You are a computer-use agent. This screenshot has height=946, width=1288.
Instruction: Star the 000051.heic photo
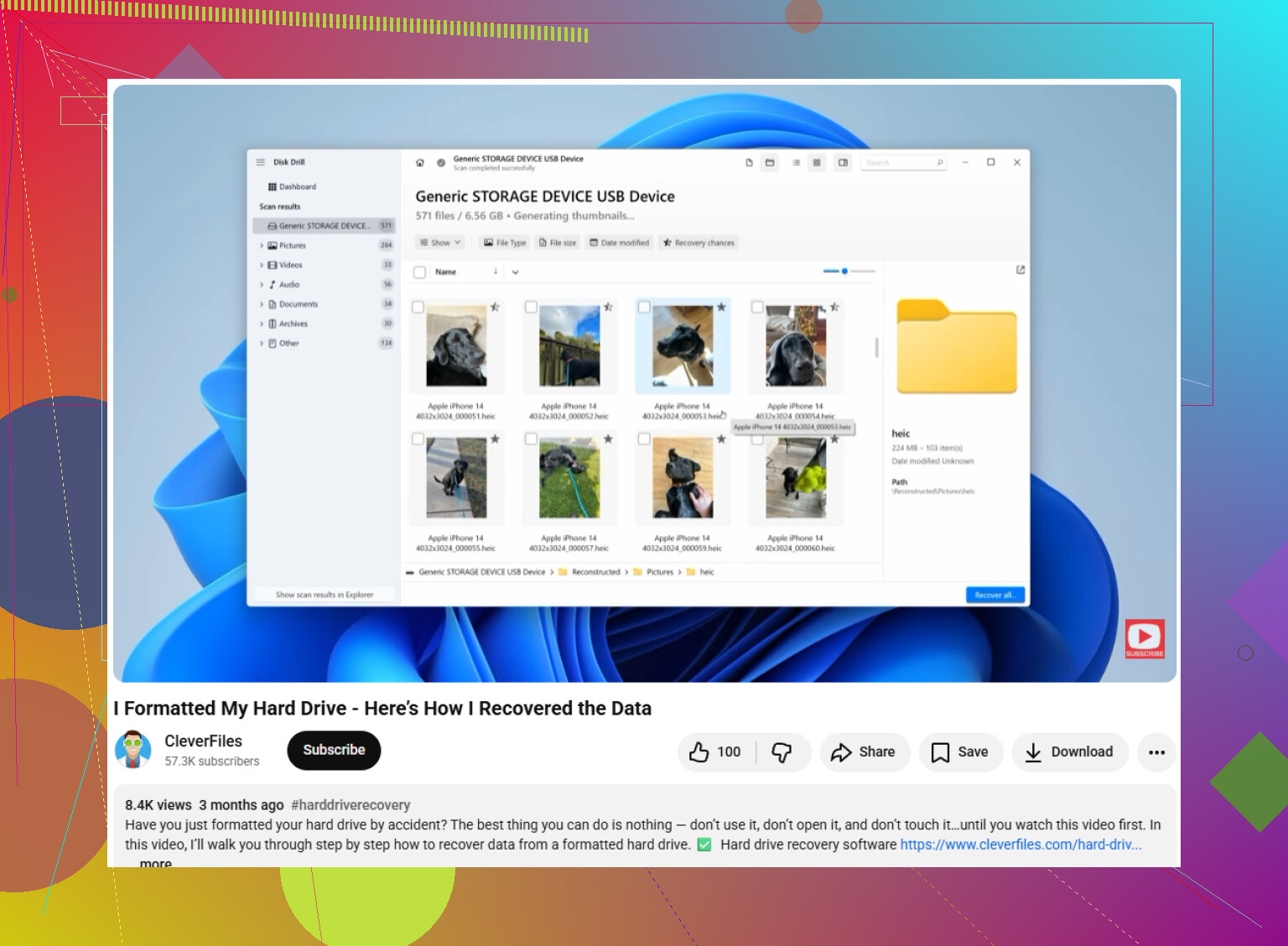click(x=496, y=307)
